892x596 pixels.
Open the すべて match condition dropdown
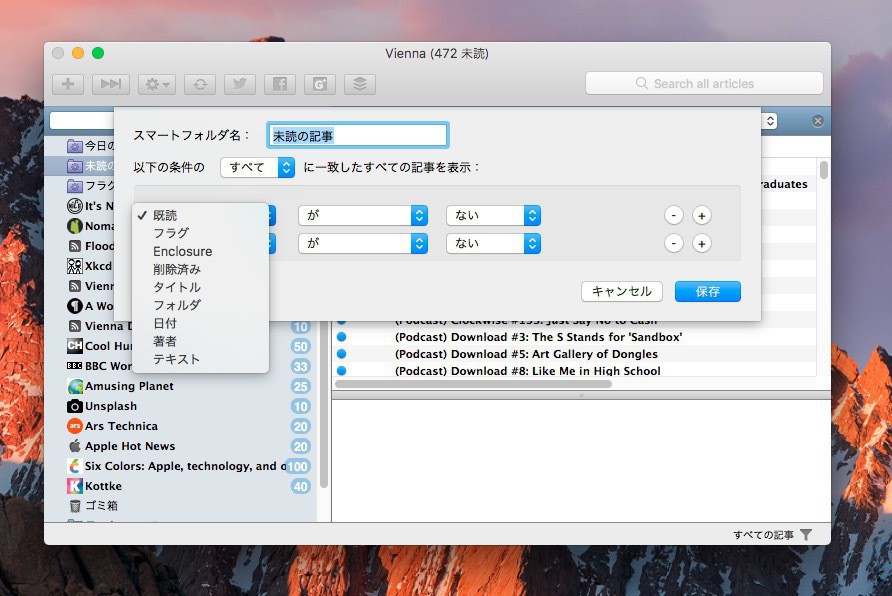[257, 167]
